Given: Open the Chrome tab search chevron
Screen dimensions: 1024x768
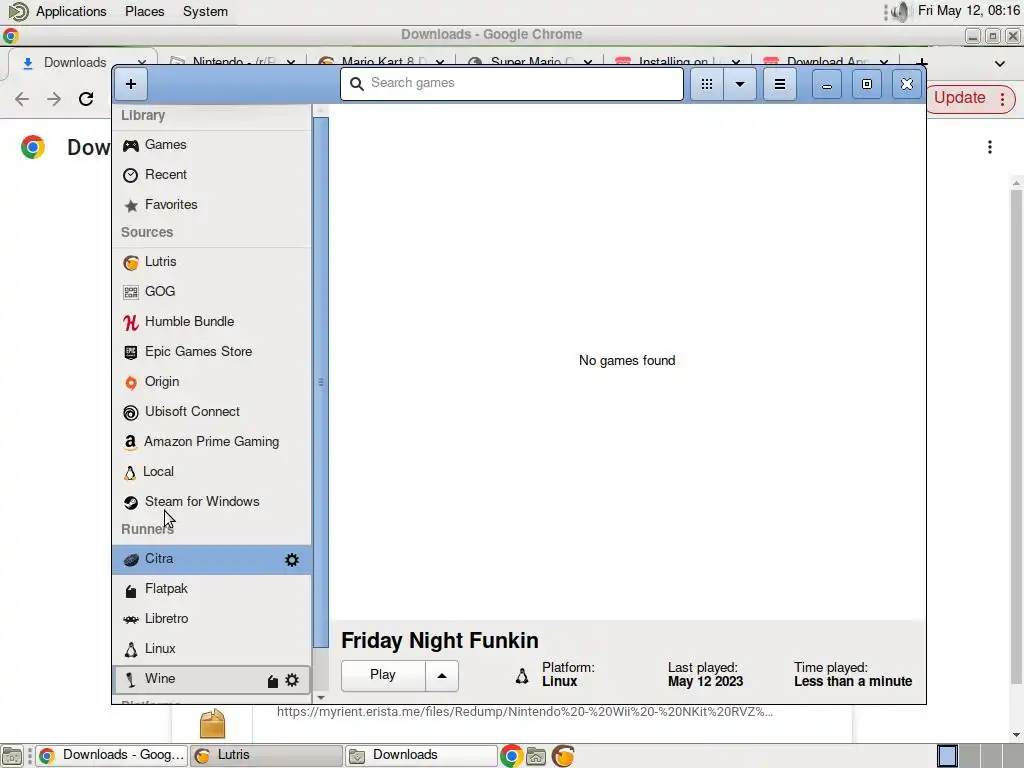Looking at the screenshot, I should coord(999,64).
